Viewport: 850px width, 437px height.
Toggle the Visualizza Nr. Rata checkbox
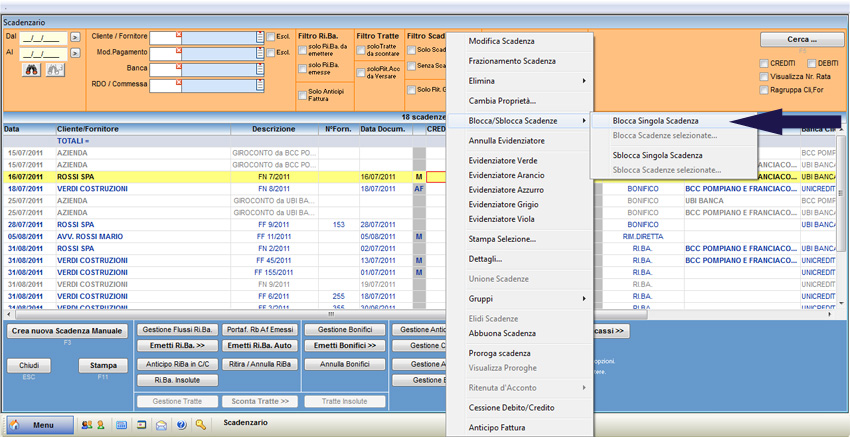[764, 76]
